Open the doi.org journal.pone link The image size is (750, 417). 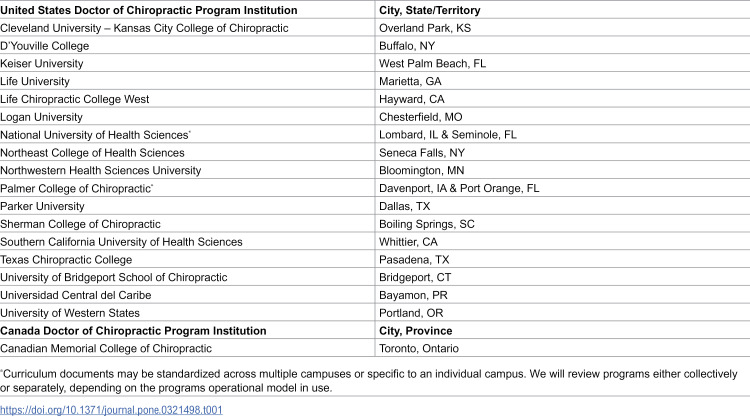tap(111, 410)
